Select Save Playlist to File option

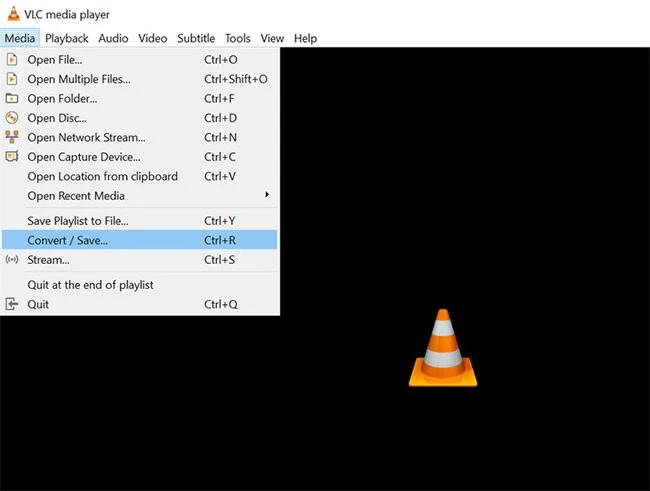pyautogui.click(x=78, y=220)
